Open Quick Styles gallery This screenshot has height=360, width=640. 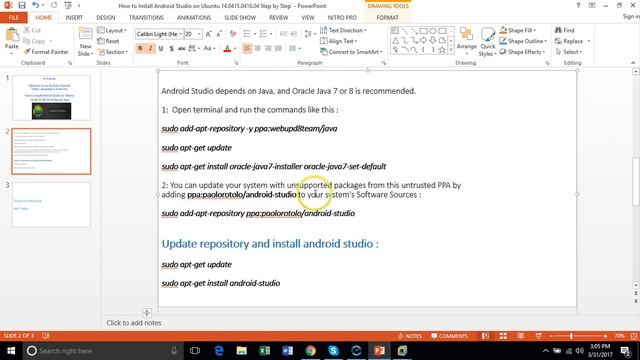[487, 42]
